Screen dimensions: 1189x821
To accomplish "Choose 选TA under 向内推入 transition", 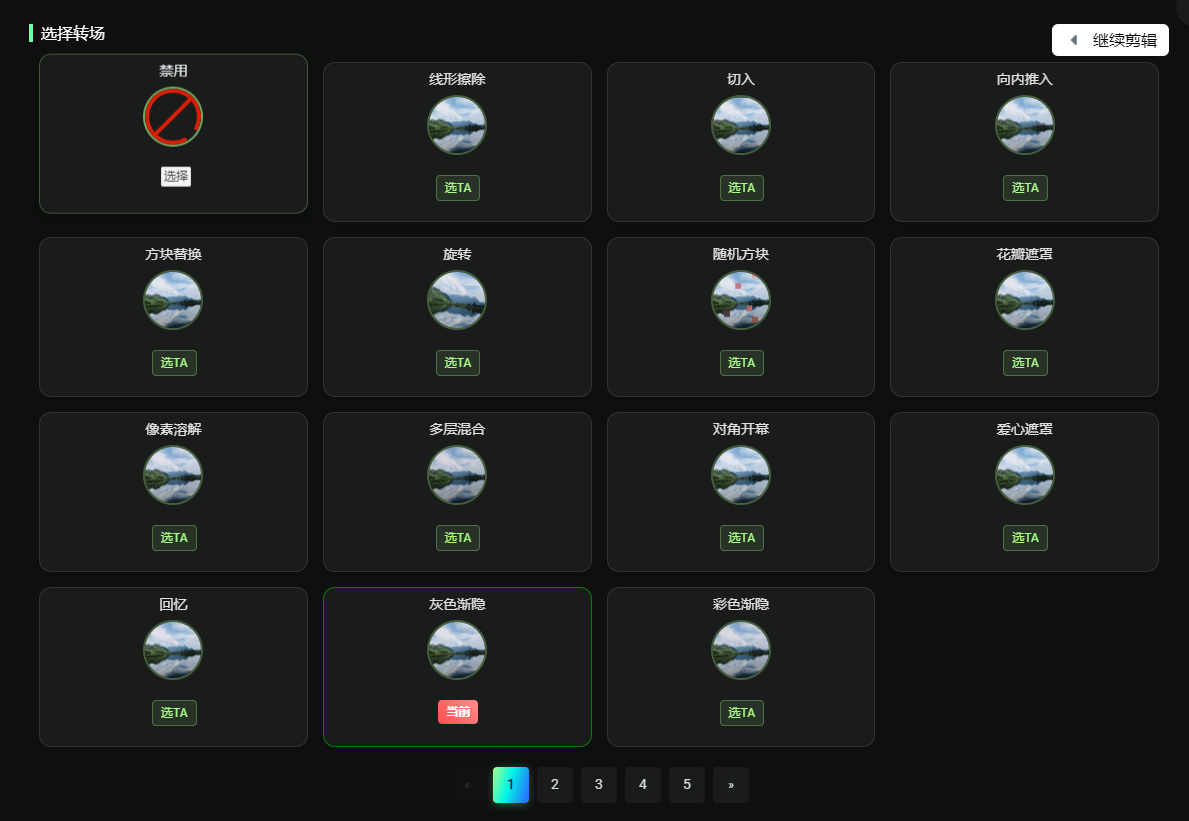I will (1025, 188).
